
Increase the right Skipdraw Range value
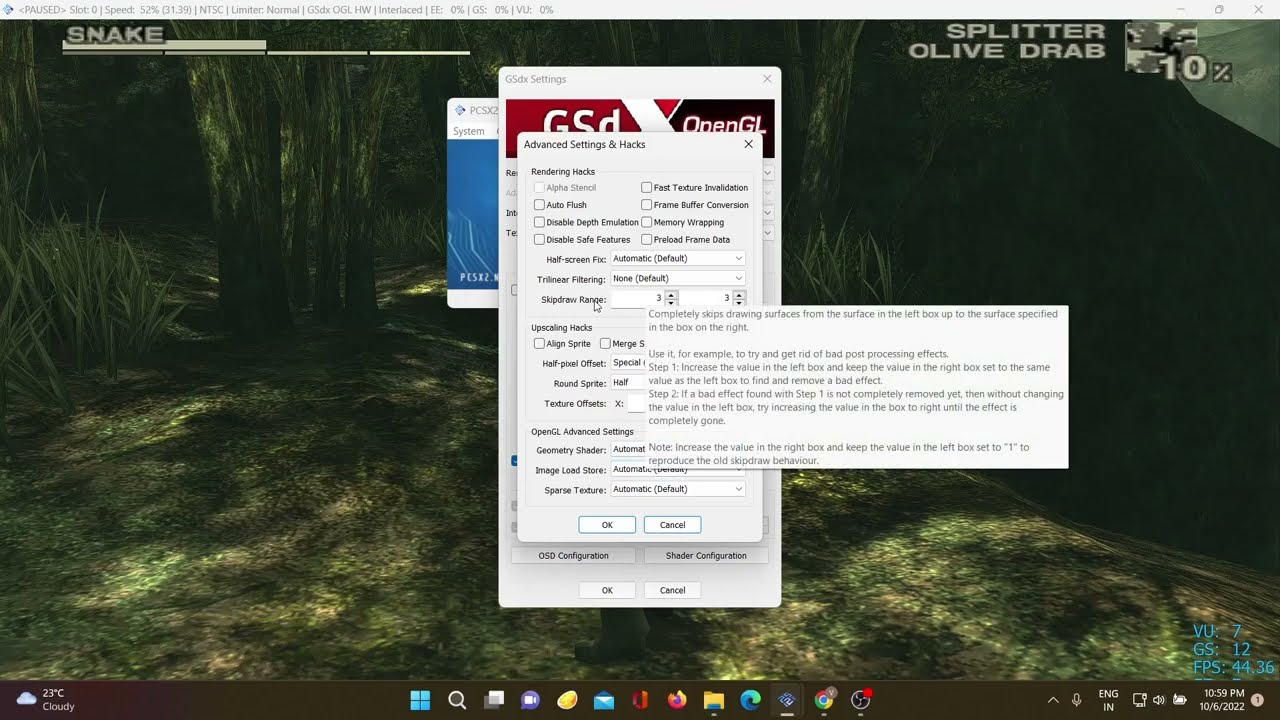click(739, 295)
